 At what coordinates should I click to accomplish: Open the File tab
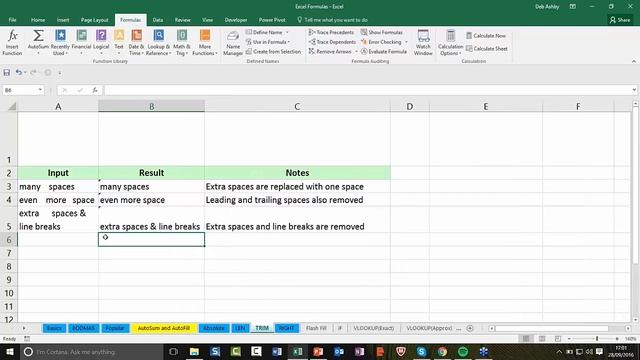[12, 20]
